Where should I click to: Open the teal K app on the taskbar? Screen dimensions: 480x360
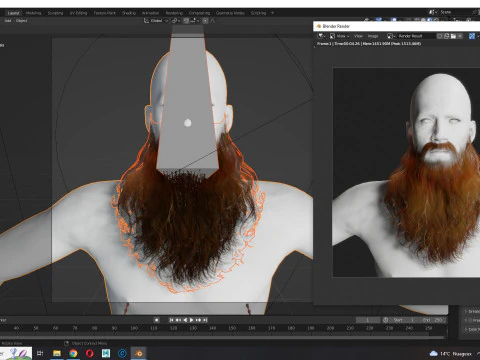[x=106, y=353]
